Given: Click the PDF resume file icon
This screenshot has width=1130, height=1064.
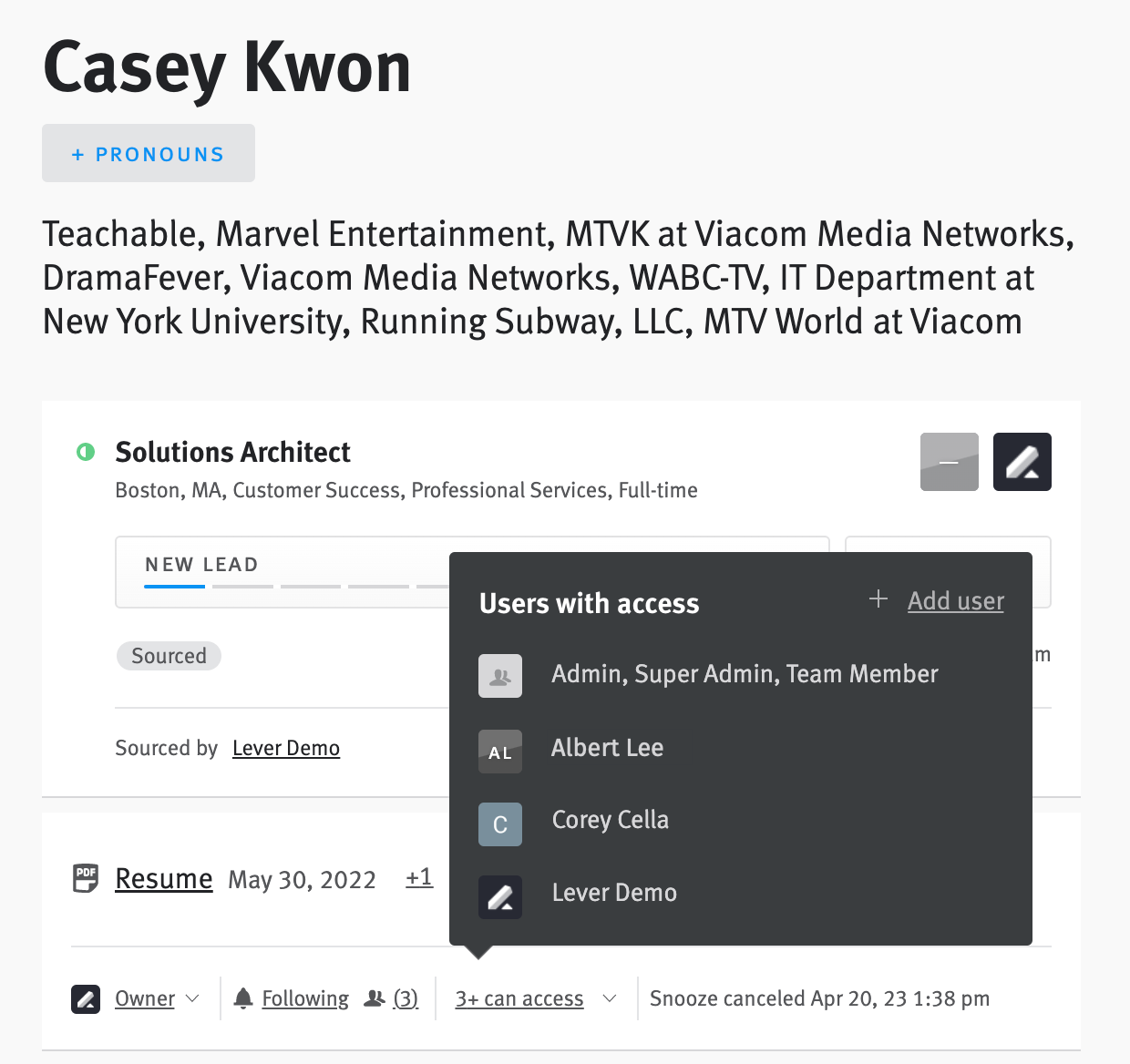Looking at the screenshot, I should [86, 878].
